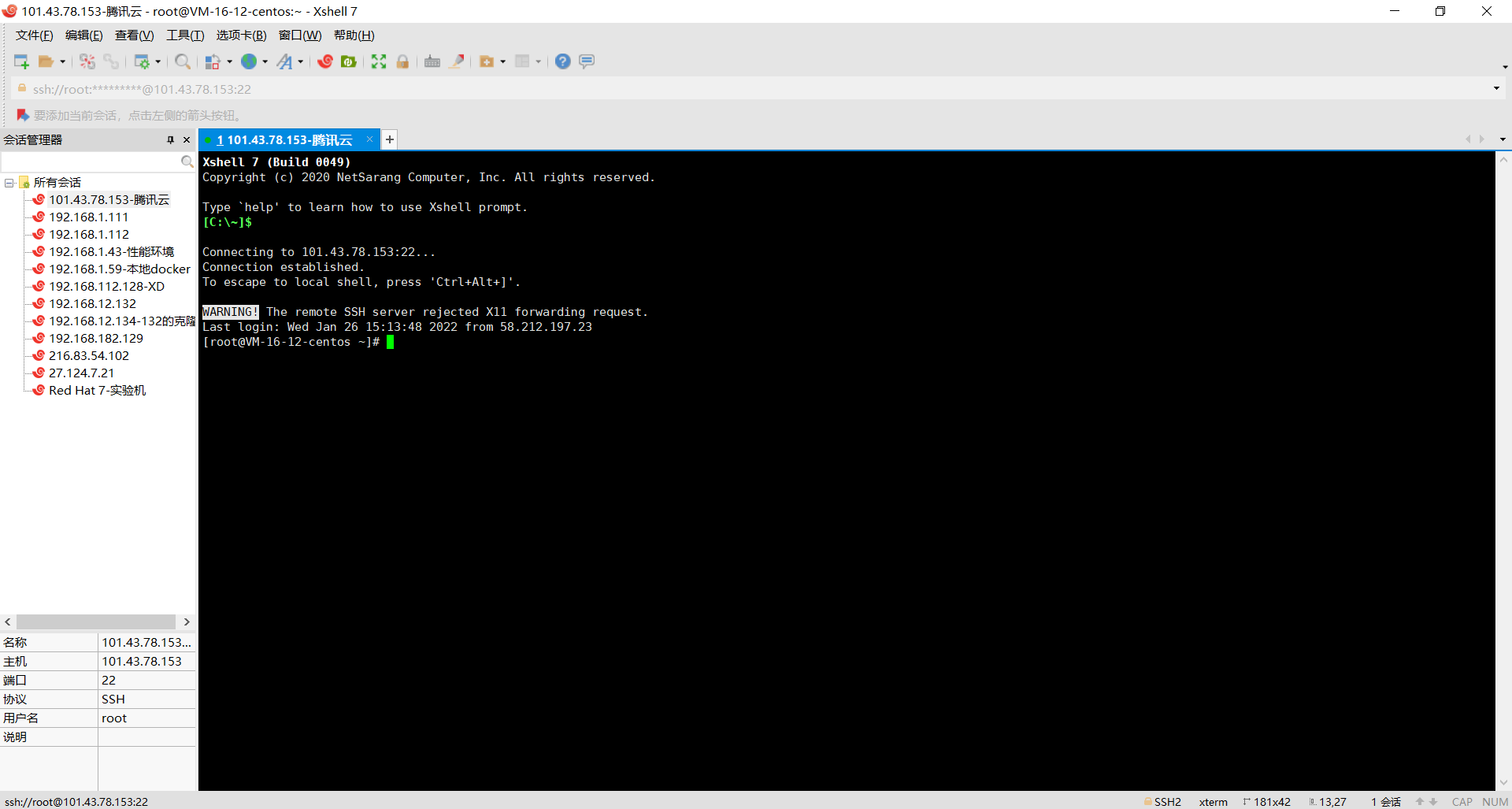The height and width of the screenshot is (809, 1512).
Task: Open the 选项卡(B) menu
Action: 242,35
